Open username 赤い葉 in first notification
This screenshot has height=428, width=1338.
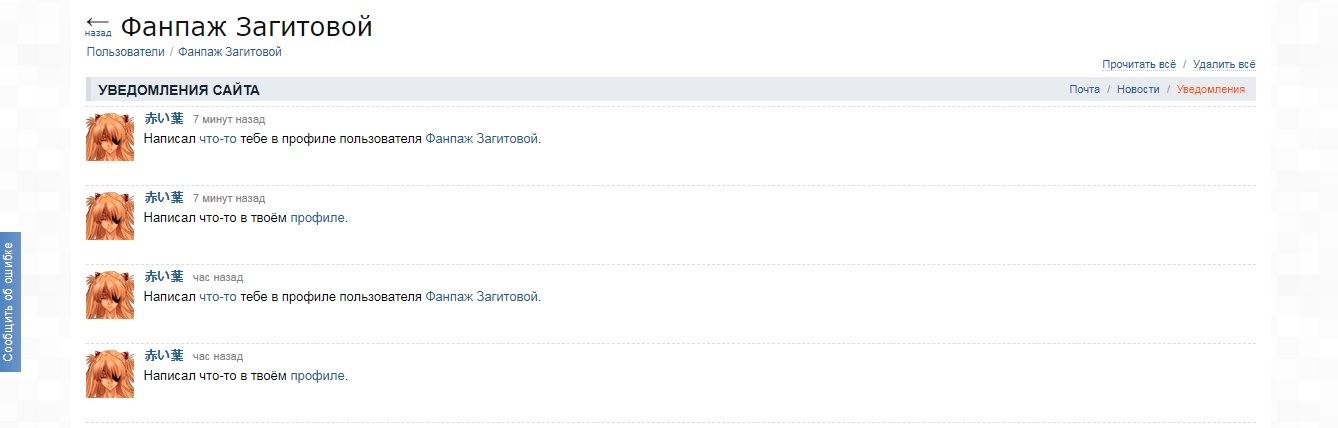click(164, 118)
